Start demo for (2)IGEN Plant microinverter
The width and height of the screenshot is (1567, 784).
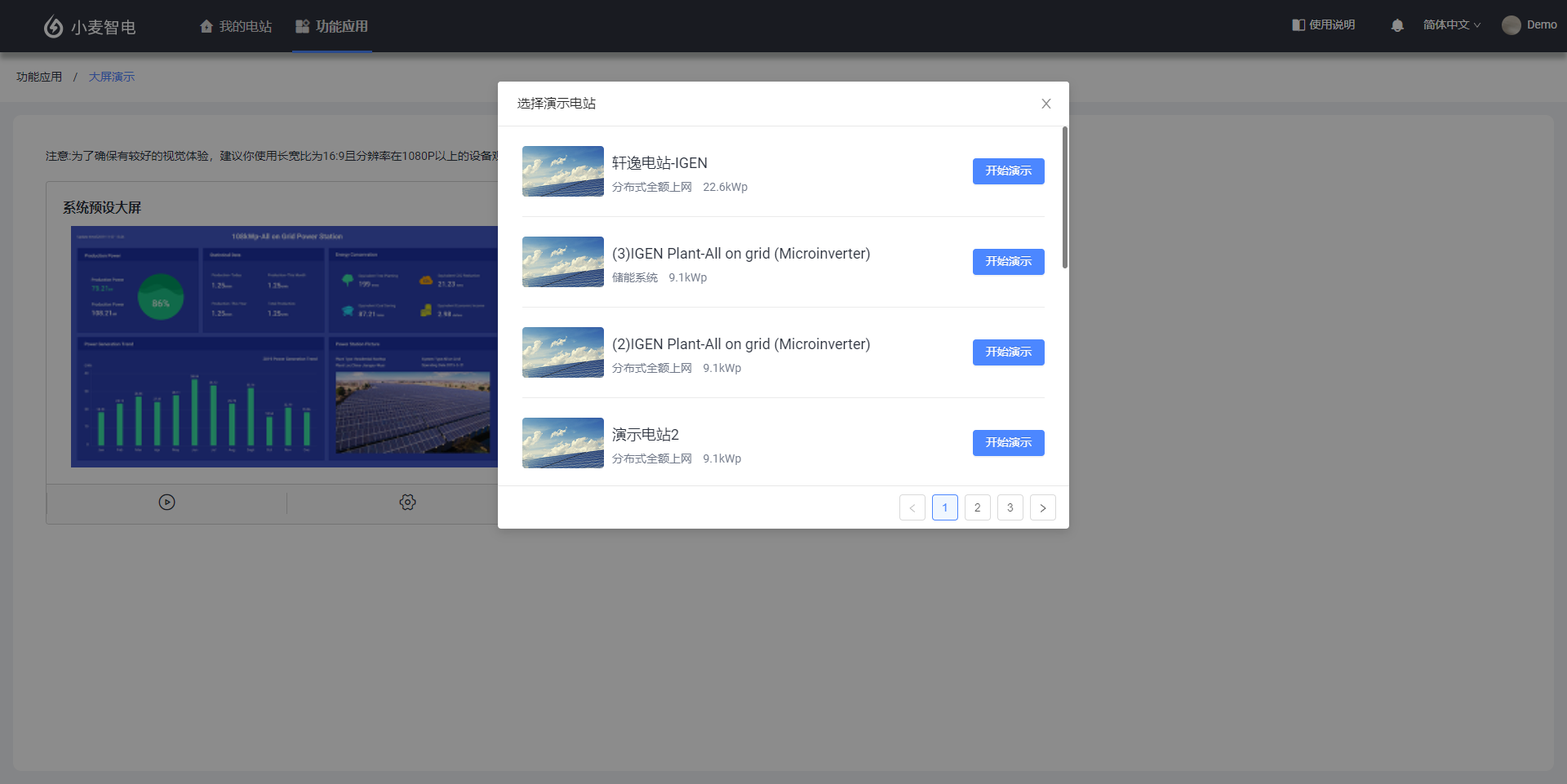coord(1008,352)
